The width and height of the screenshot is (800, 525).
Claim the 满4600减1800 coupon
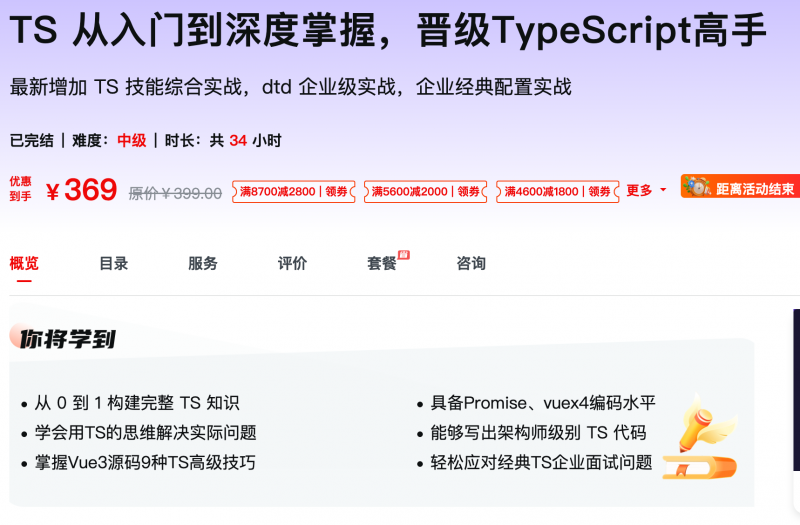point(558,191)
